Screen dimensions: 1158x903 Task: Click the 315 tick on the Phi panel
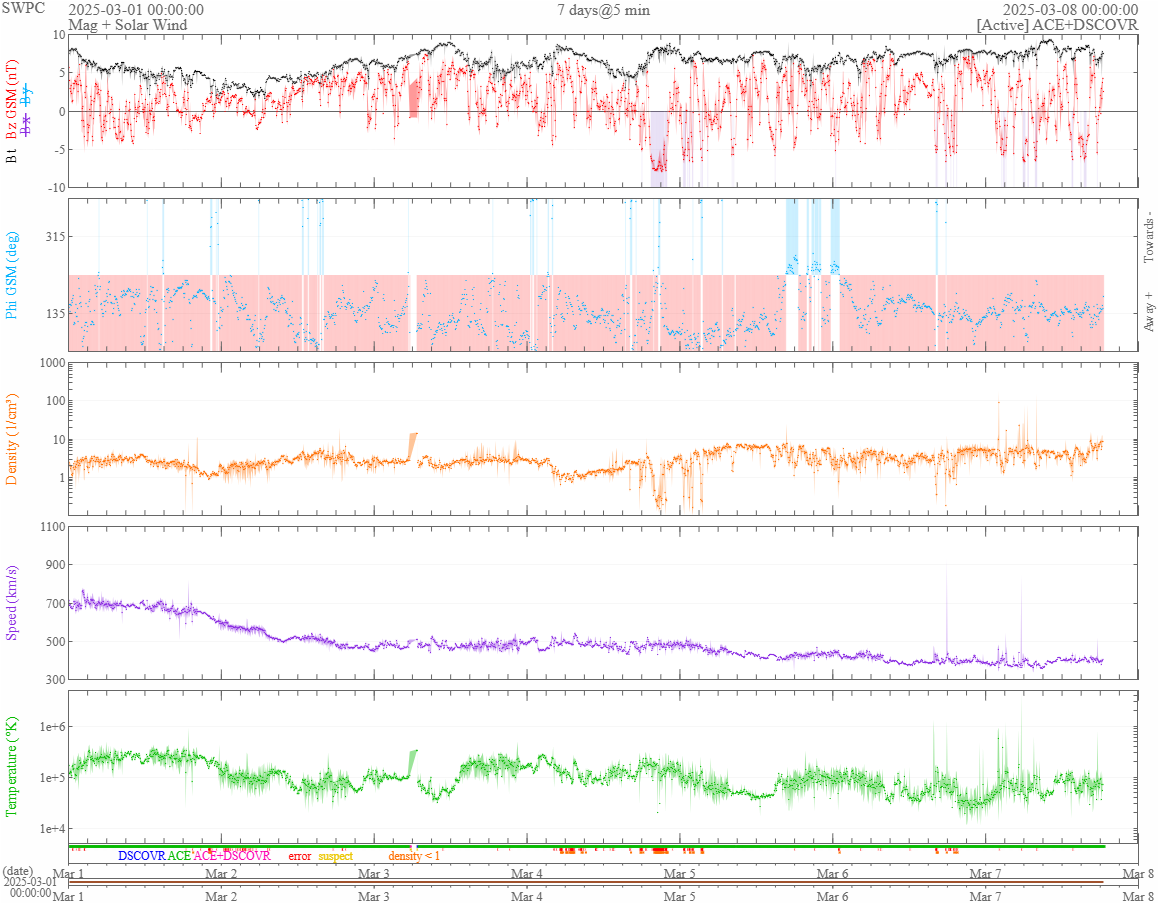pos(55,236)
